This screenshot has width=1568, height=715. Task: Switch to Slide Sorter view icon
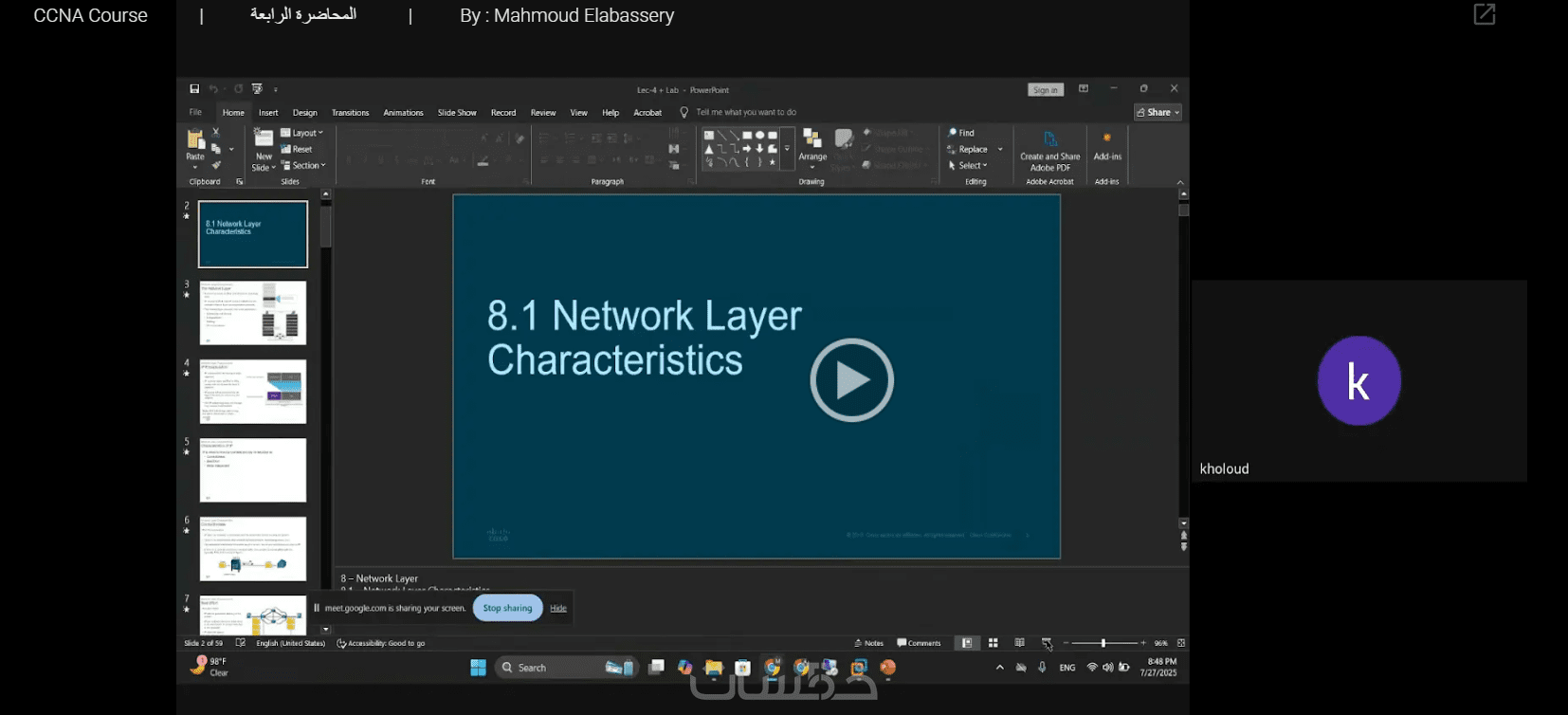(x=993, y=643)
